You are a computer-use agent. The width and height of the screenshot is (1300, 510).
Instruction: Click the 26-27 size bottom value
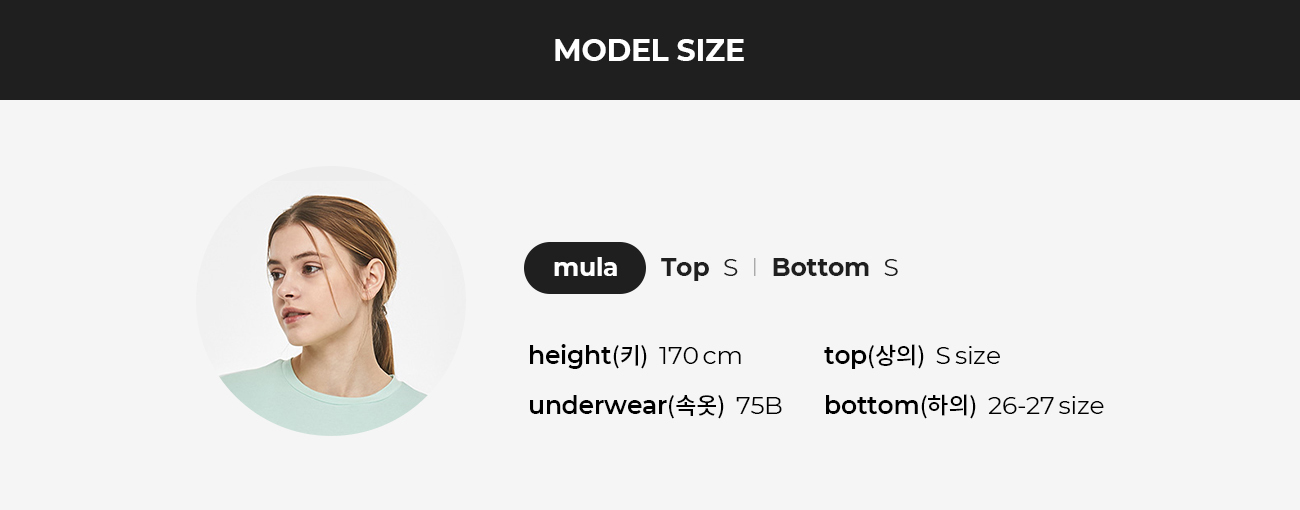[1046, 406]
